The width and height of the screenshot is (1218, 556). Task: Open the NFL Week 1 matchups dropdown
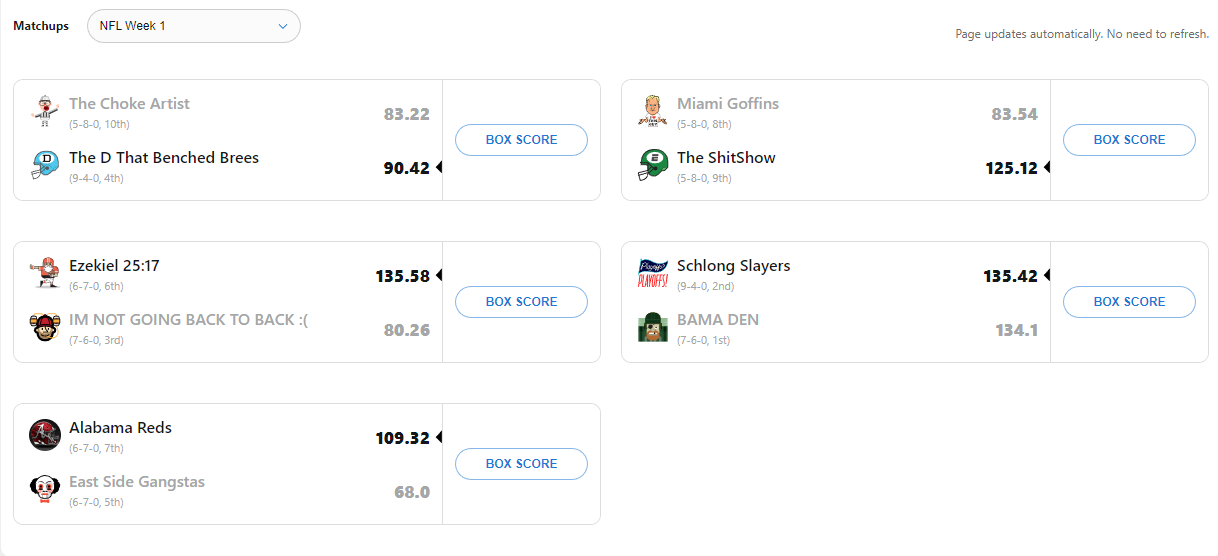(194, 26)
